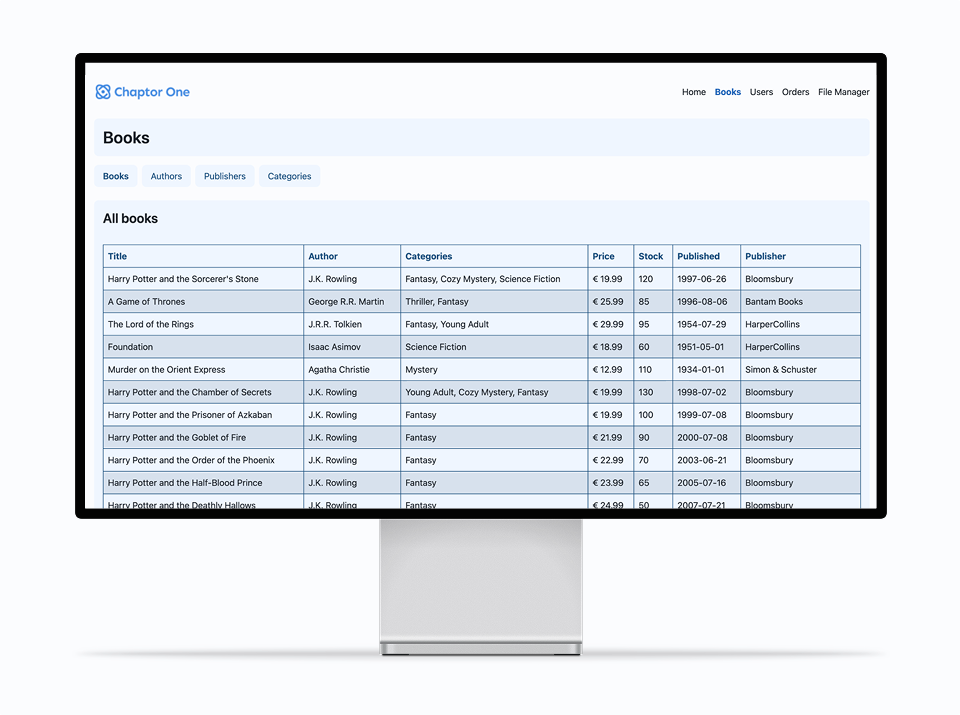This screenshot has height=715, width=960.
Task: Select the Books sub-tab
Action: (x=116, y=176)
